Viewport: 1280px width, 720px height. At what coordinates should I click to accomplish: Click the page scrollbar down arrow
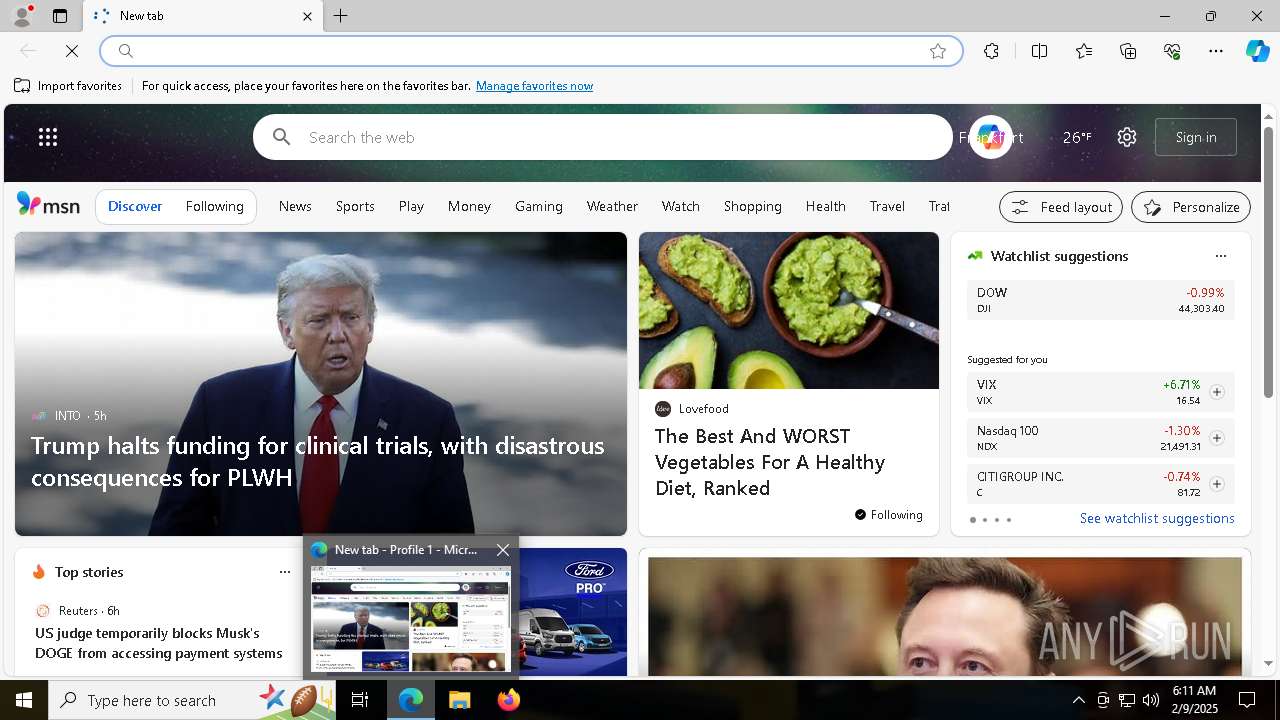pos(1269,663)
